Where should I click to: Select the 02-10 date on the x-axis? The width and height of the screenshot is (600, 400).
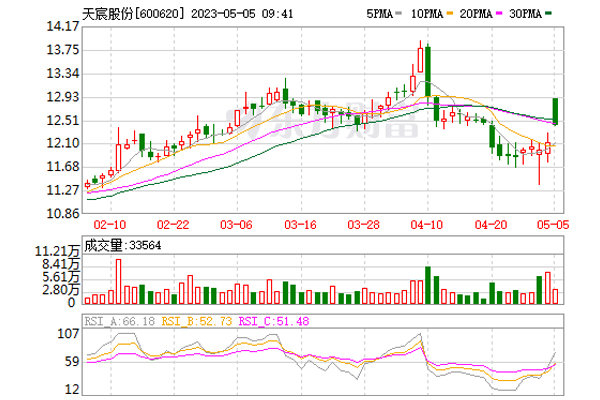pos(110,227)
